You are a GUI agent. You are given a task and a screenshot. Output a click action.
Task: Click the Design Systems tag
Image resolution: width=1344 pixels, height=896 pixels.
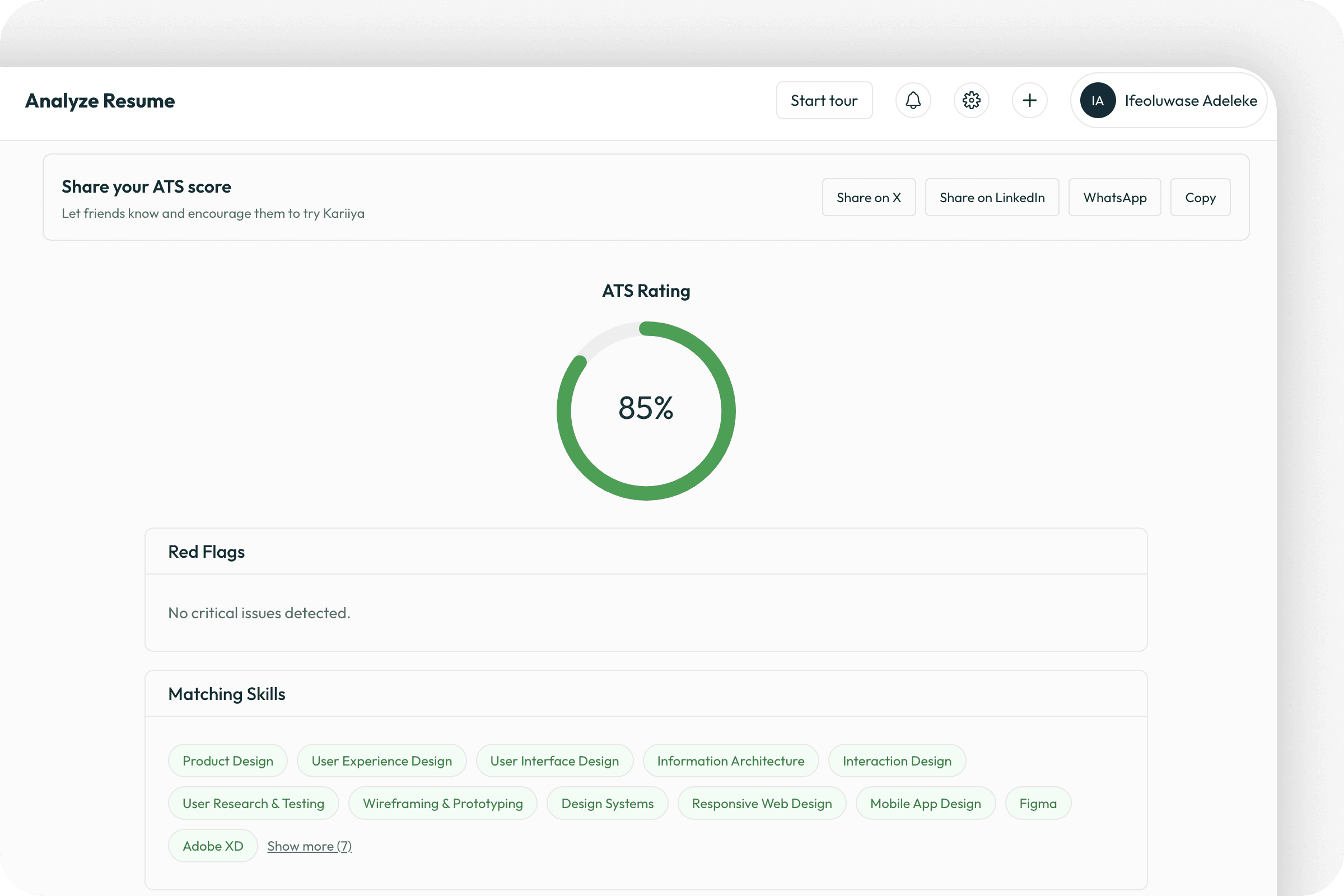[608, 804]
